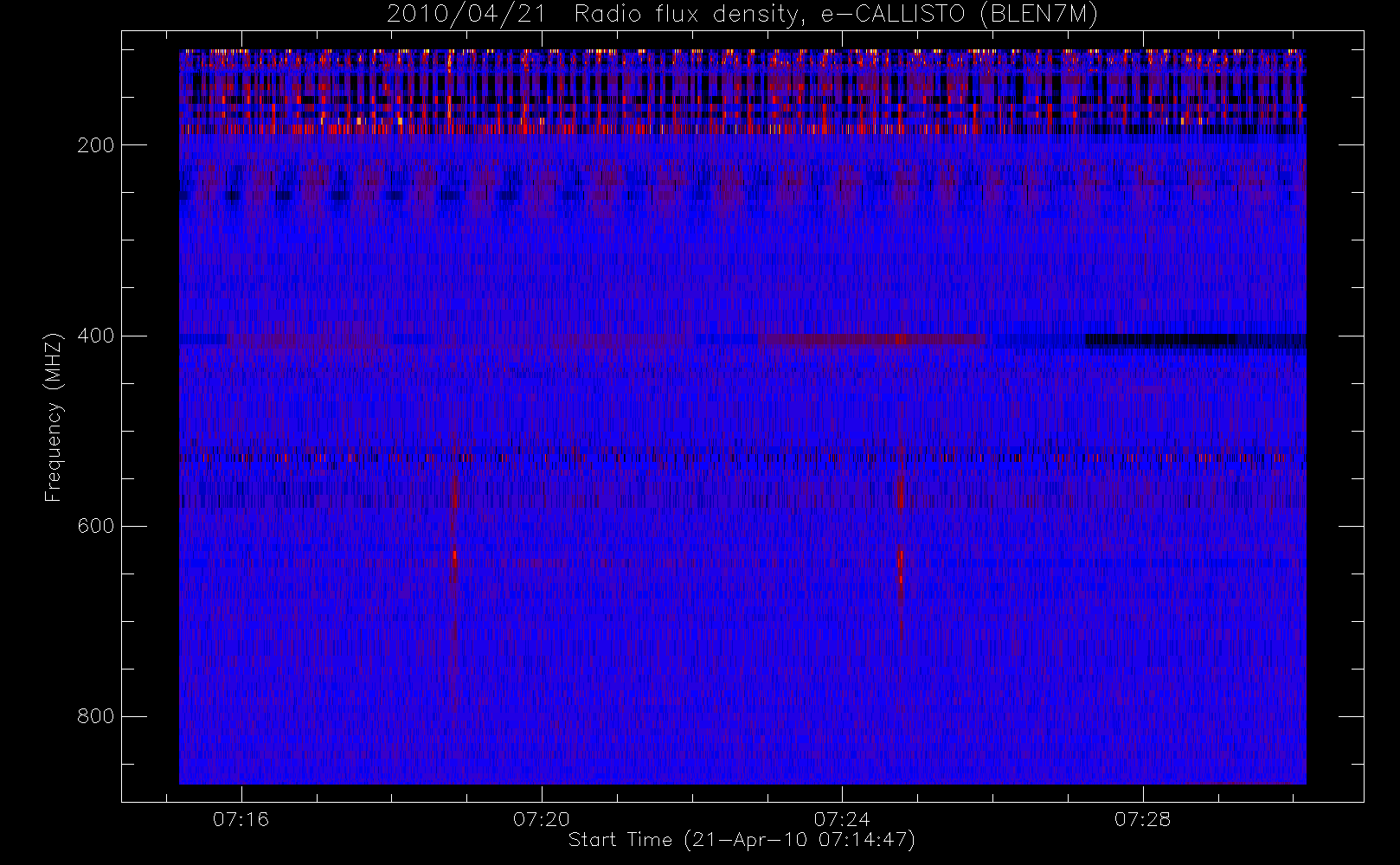This screenshot has height=865, width=1400.
Task: Click the 07:20 time tick label
Action: (x=542, y=819)
